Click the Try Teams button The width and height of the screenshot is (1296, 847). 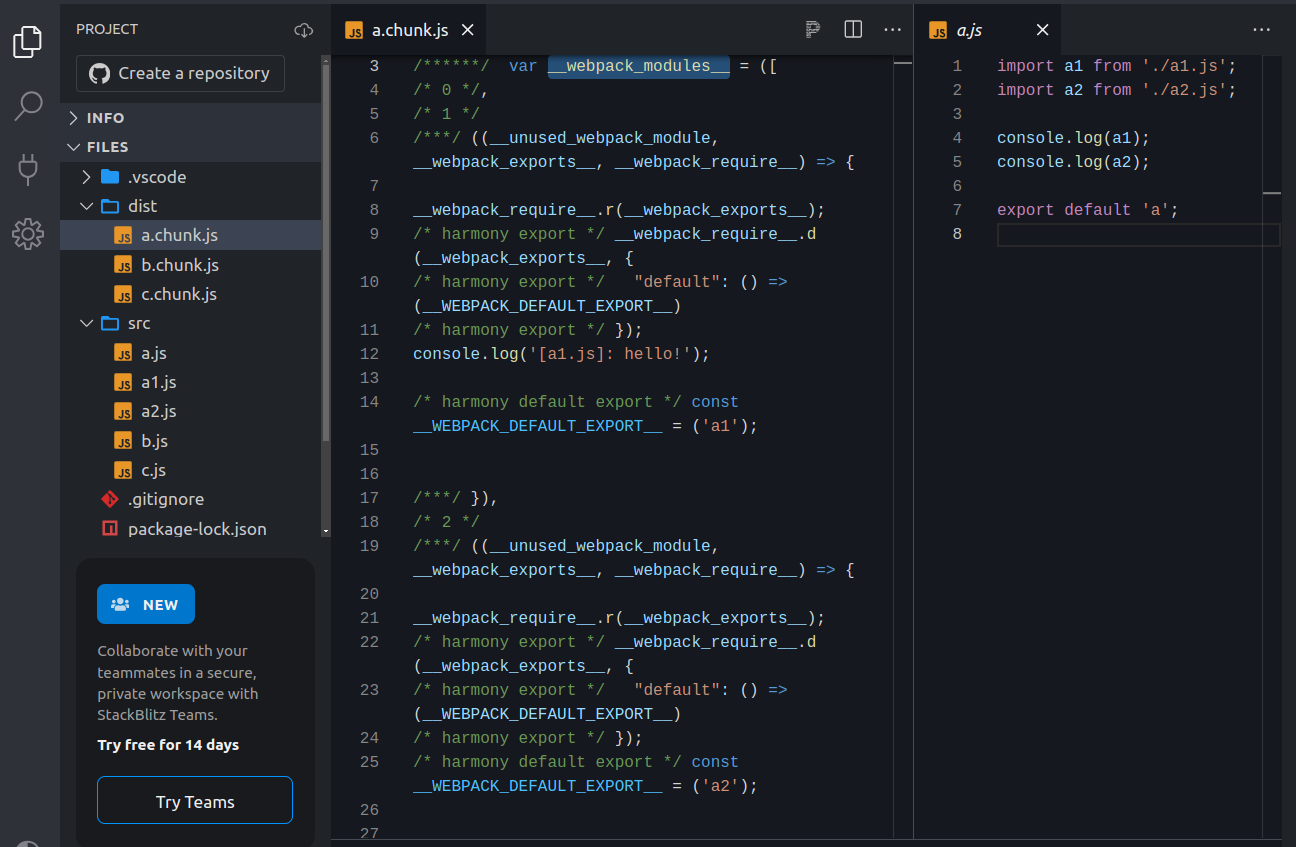click(x=195, y=802)
